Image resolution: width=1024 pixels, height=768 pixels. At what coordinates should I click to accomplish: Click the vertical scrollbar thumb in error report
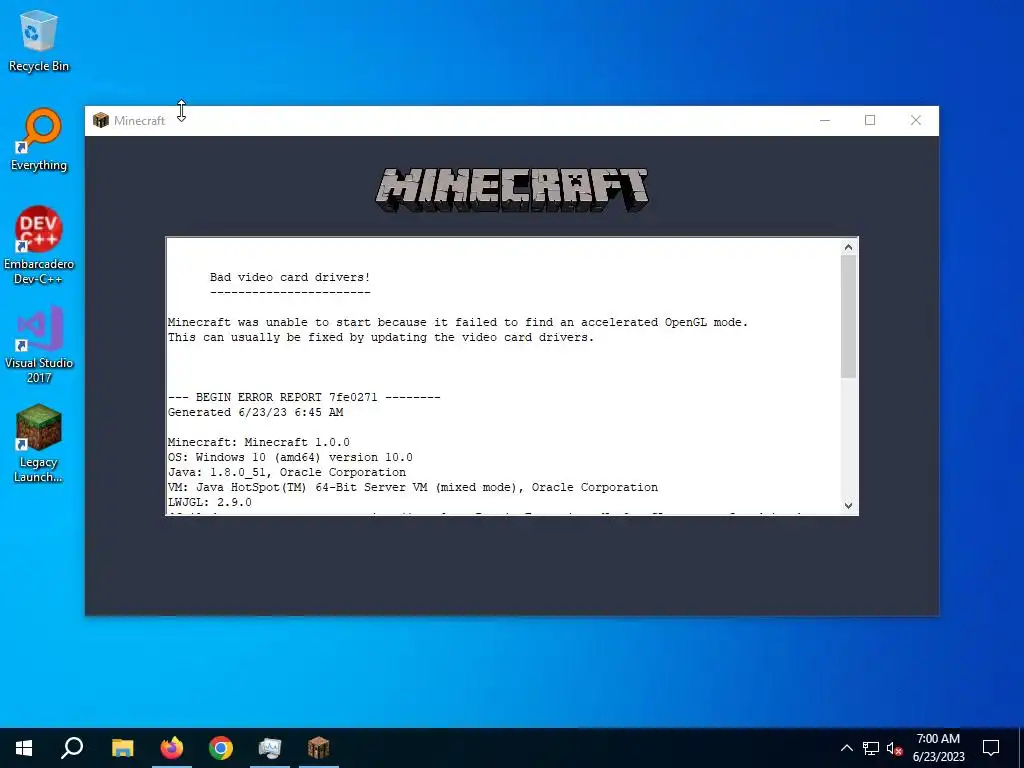[848, 316]
